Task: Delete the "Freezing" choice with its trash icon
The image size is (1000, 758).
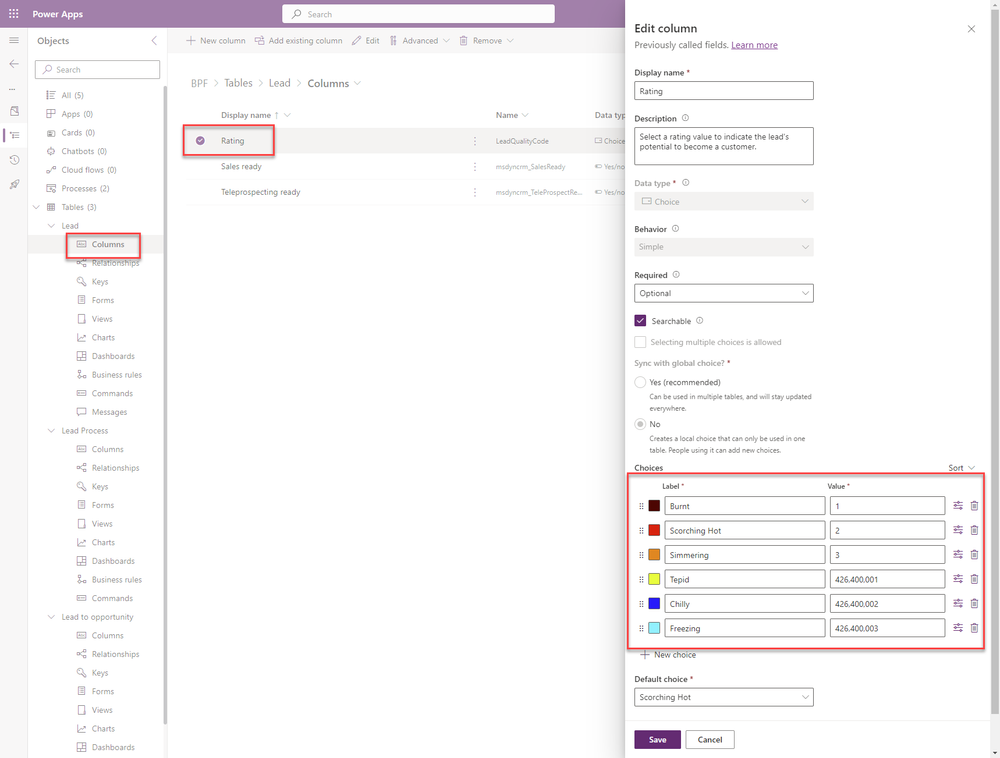Action: pyautogui.click(x=974, y=627)
